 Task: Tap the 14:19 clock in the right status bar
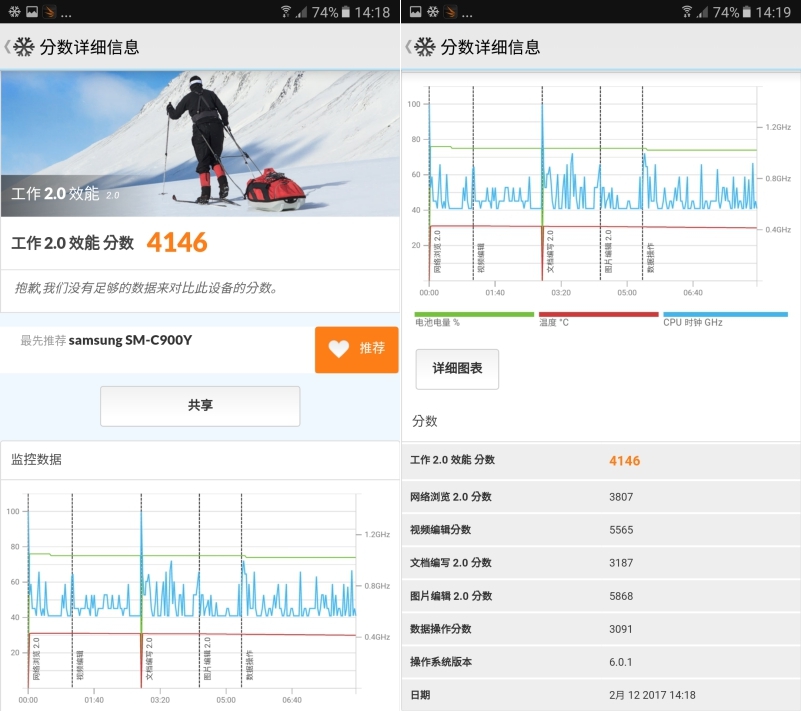[x=773, y=12]
